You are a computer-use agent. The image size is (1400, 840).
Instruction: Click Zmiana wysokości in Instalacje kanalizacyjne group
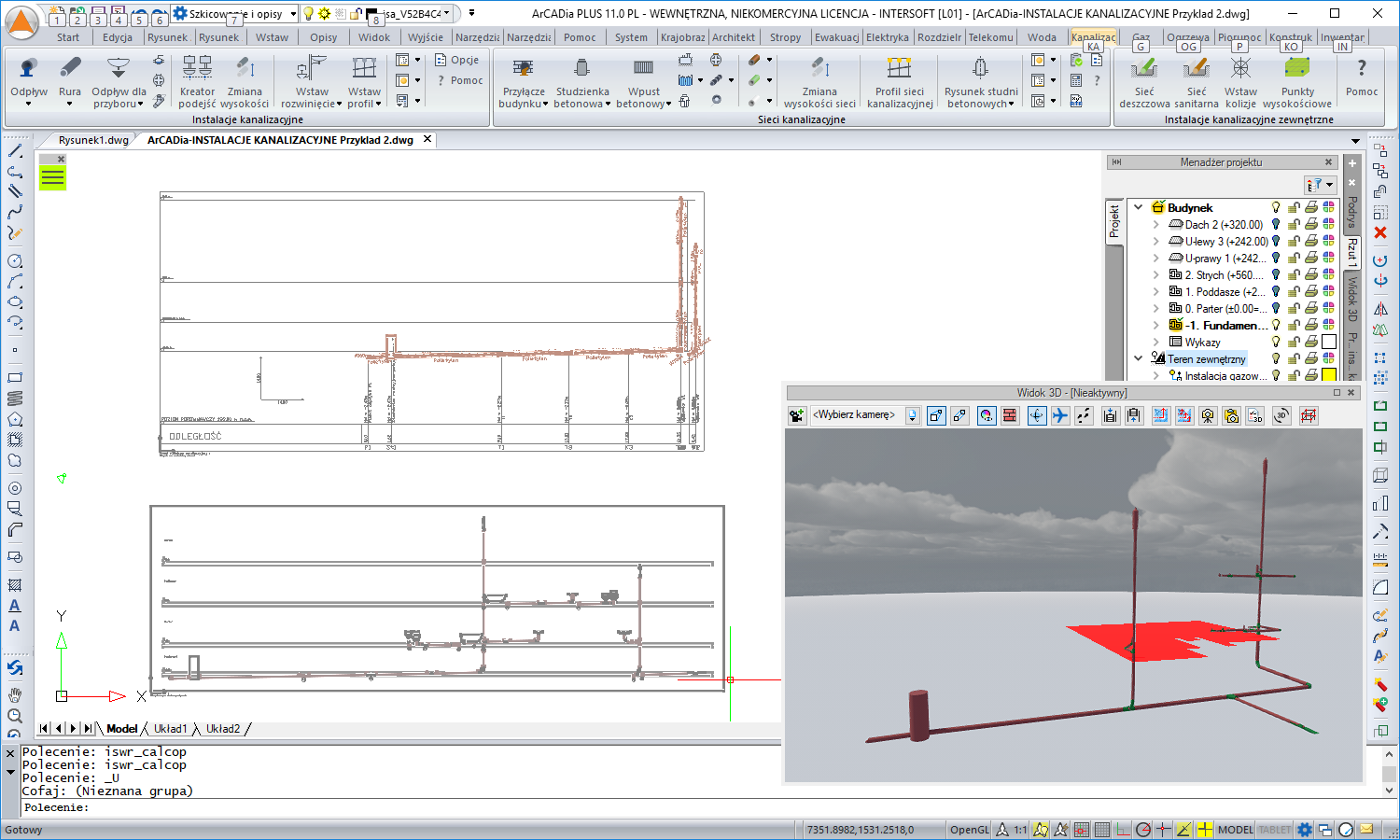point(245,81)
